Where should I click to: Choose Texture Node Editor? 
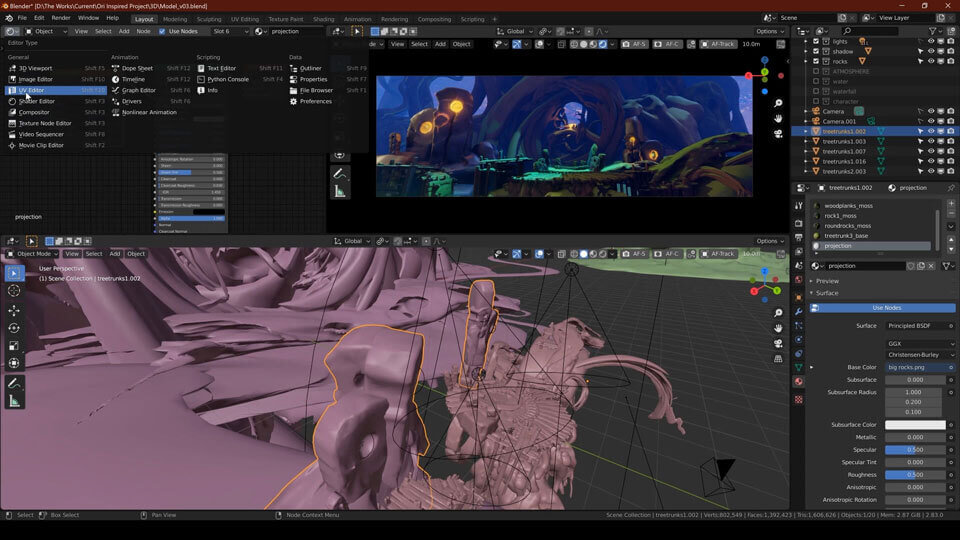[x=56, y=123]
